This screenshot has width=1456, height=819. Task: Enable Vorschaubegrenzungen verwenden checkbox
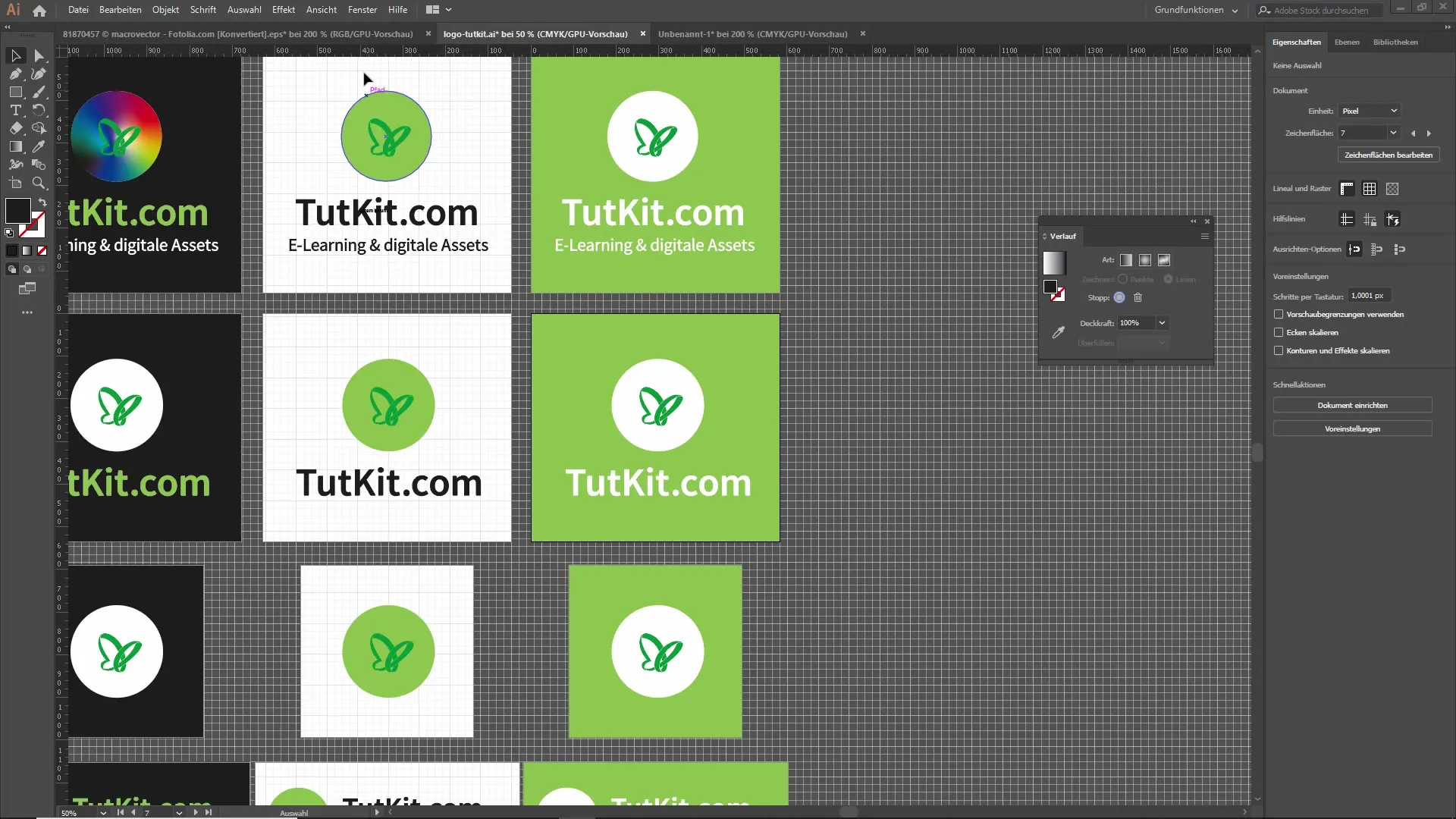[x=1279, y=314]
